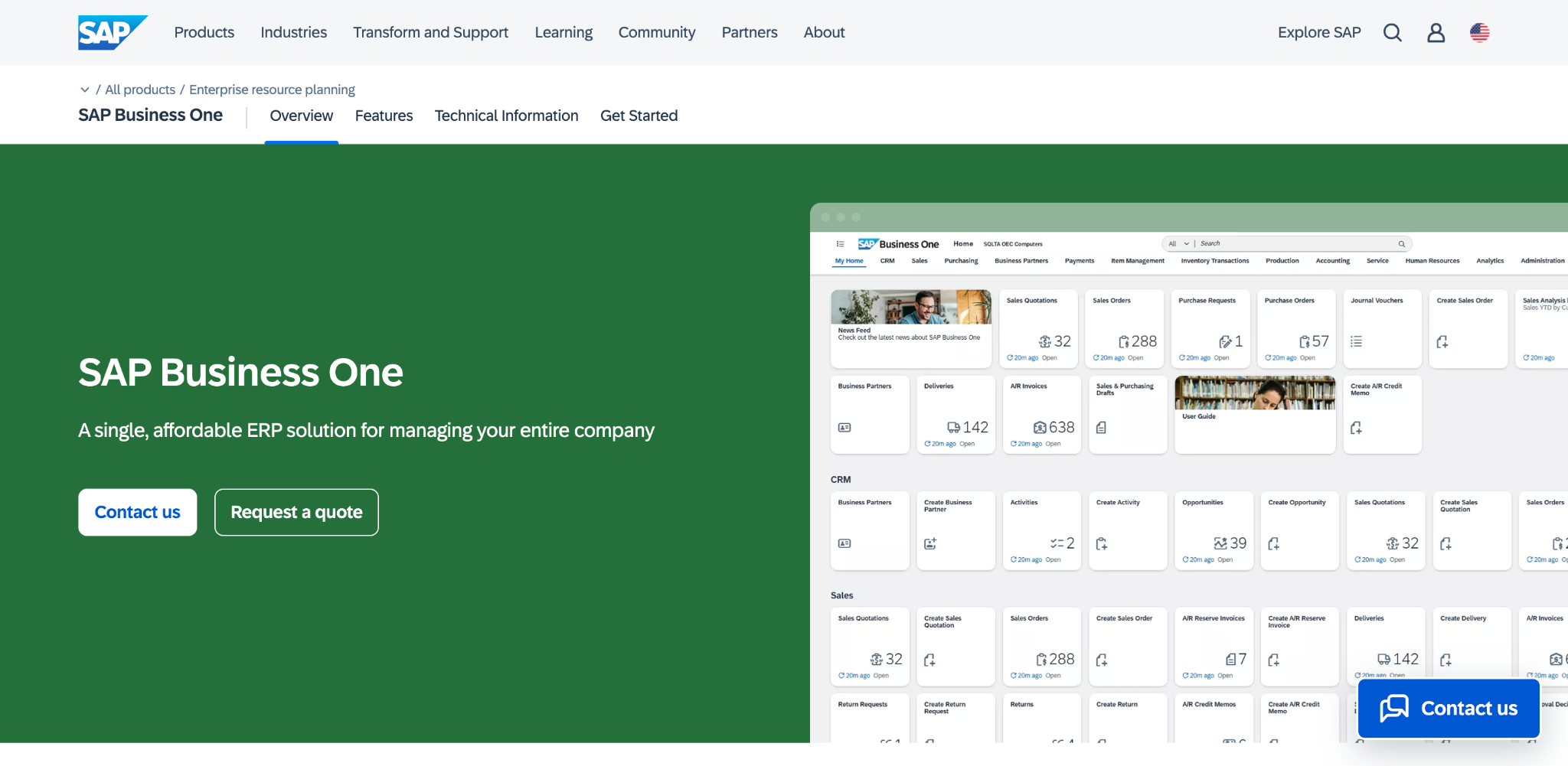Click the white Contact us button
This screenshot has height=766, width=1568.
[x=138, y=512]
